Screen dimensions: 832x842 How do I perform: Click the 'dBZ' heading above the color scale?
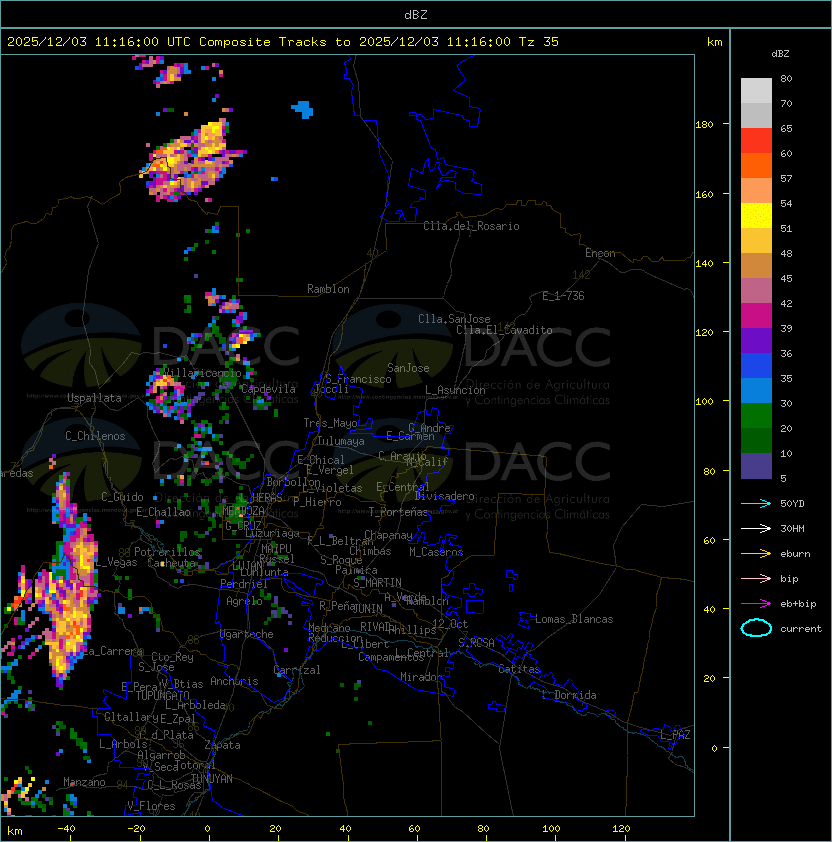click(x=780, y=54)
